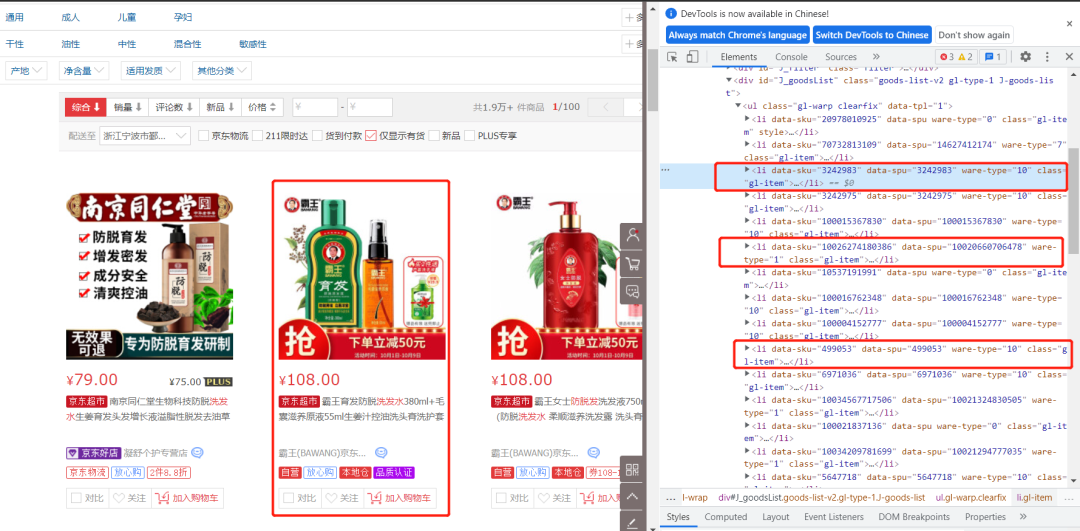Click the back-to-top arrow icon in side toolbar

point(632,495)
